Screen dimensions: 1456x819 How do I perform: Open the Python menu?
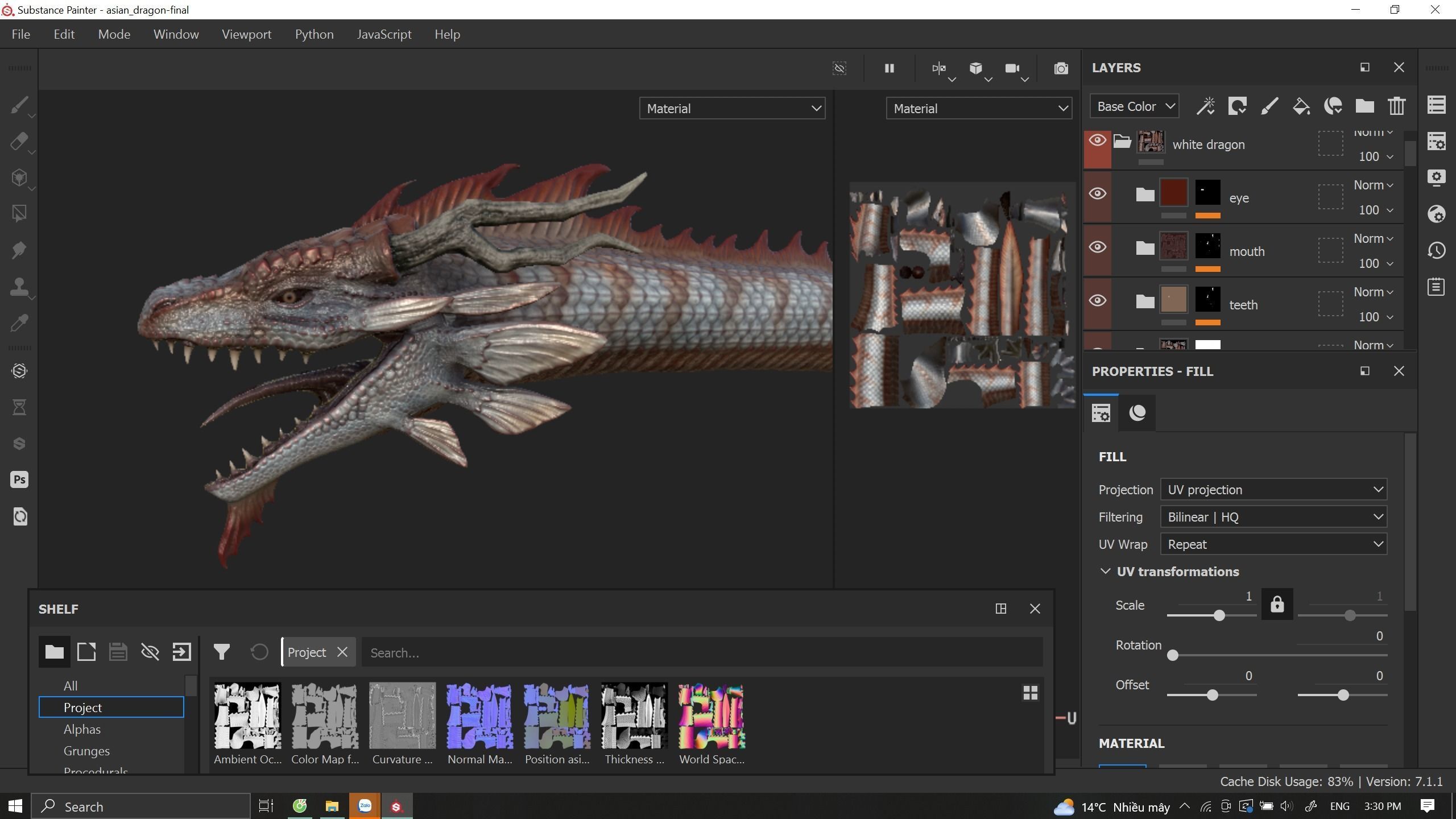(314, 34)
